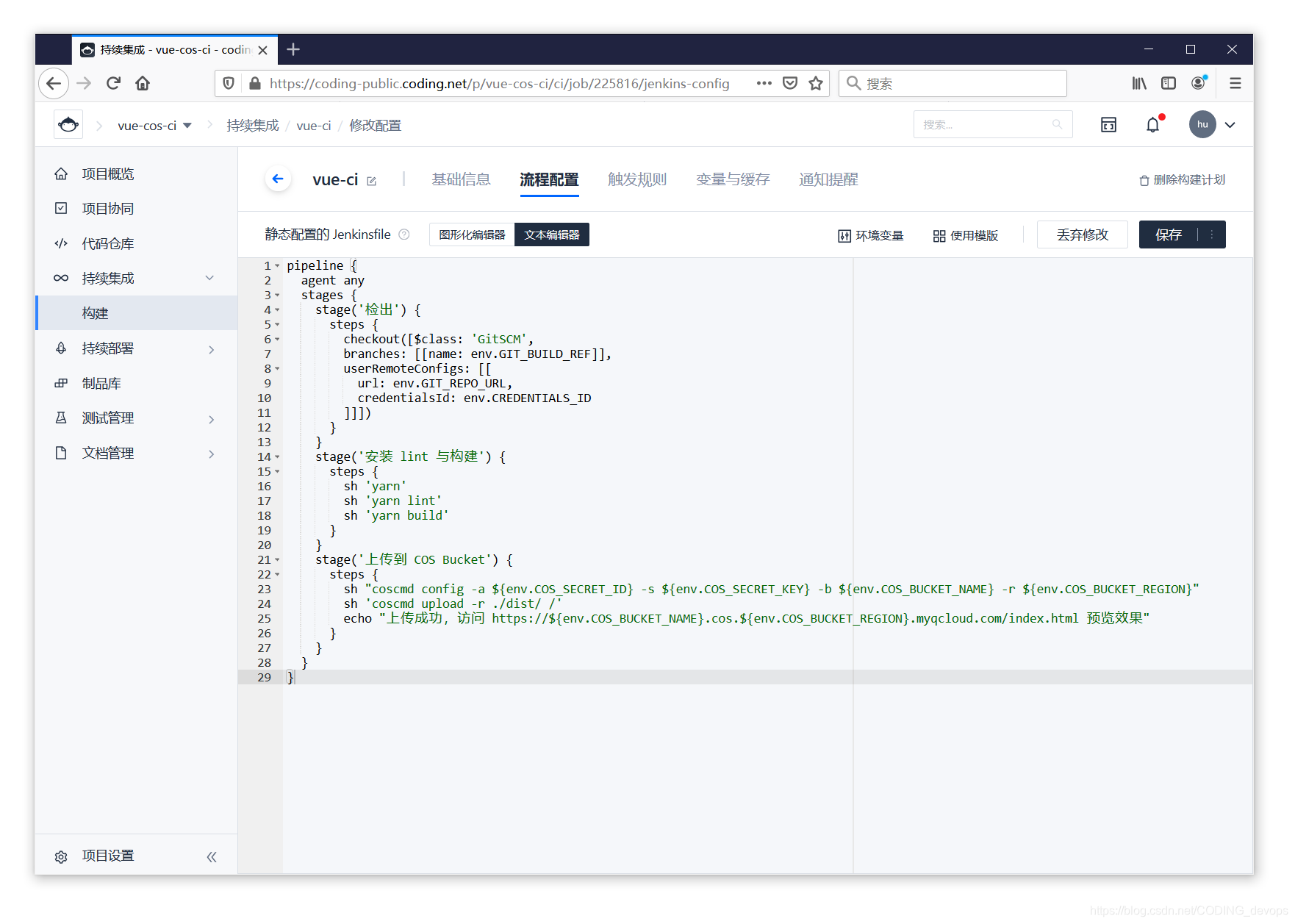Open 制品库 in sidebar

(x=136, y=384)
